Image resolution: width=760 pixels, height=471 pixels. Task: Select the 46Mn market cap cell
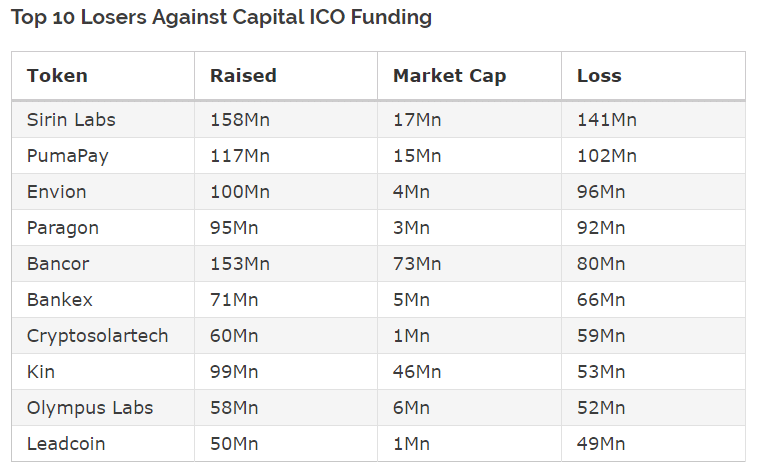tap(417, 372)
